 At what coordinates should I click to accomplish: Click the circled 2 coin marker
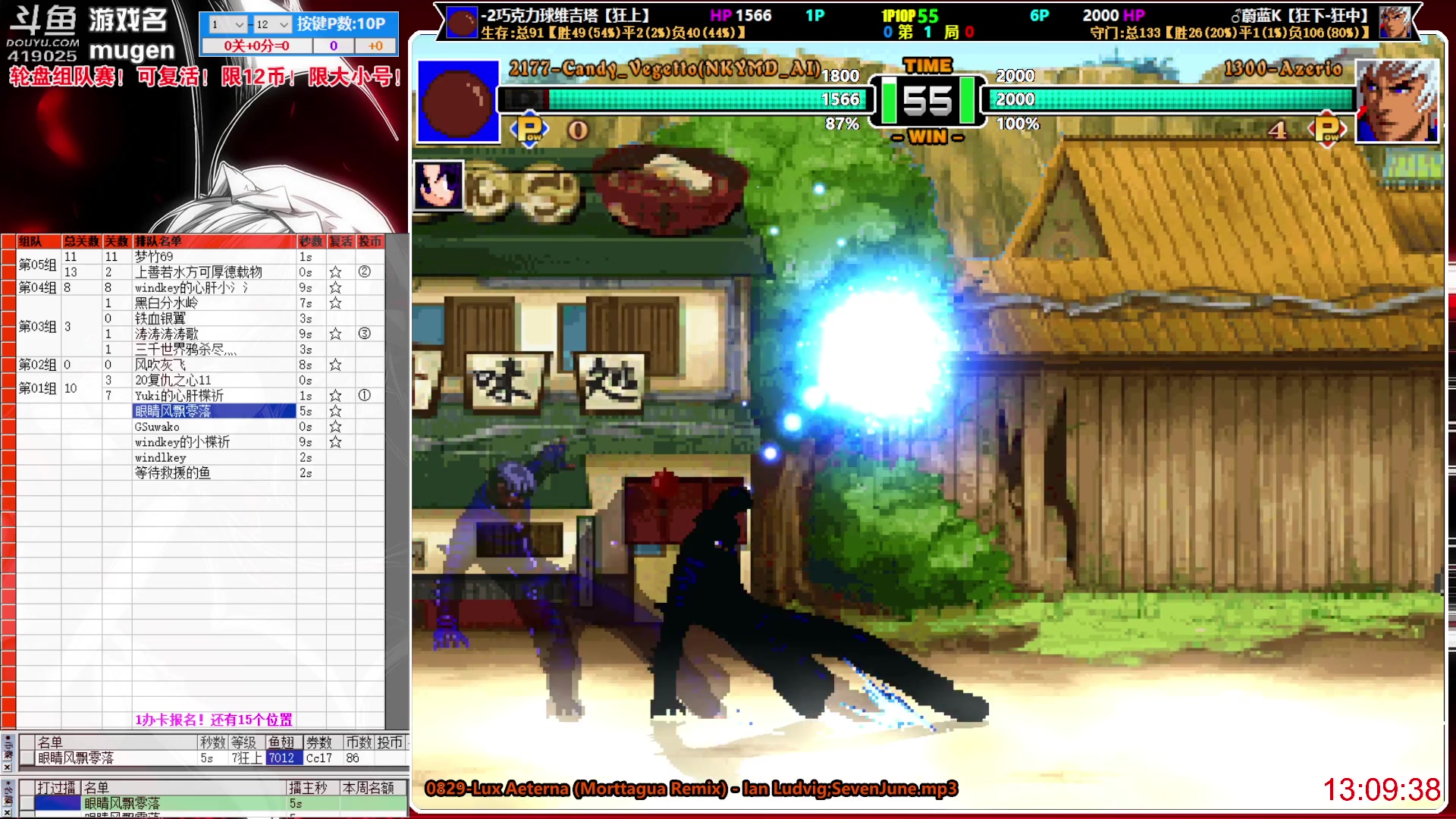(x=365, y=271)
